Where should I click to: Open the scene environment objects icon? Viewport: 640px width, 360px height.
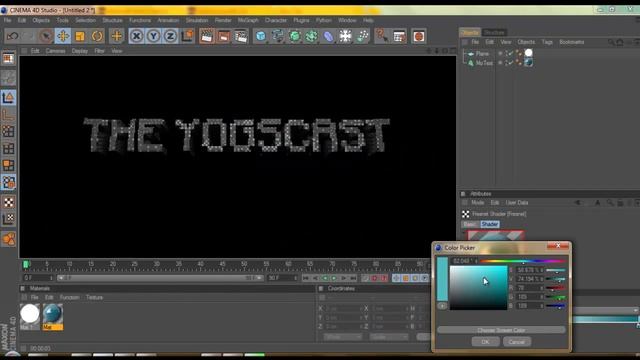tap(345, 36)
